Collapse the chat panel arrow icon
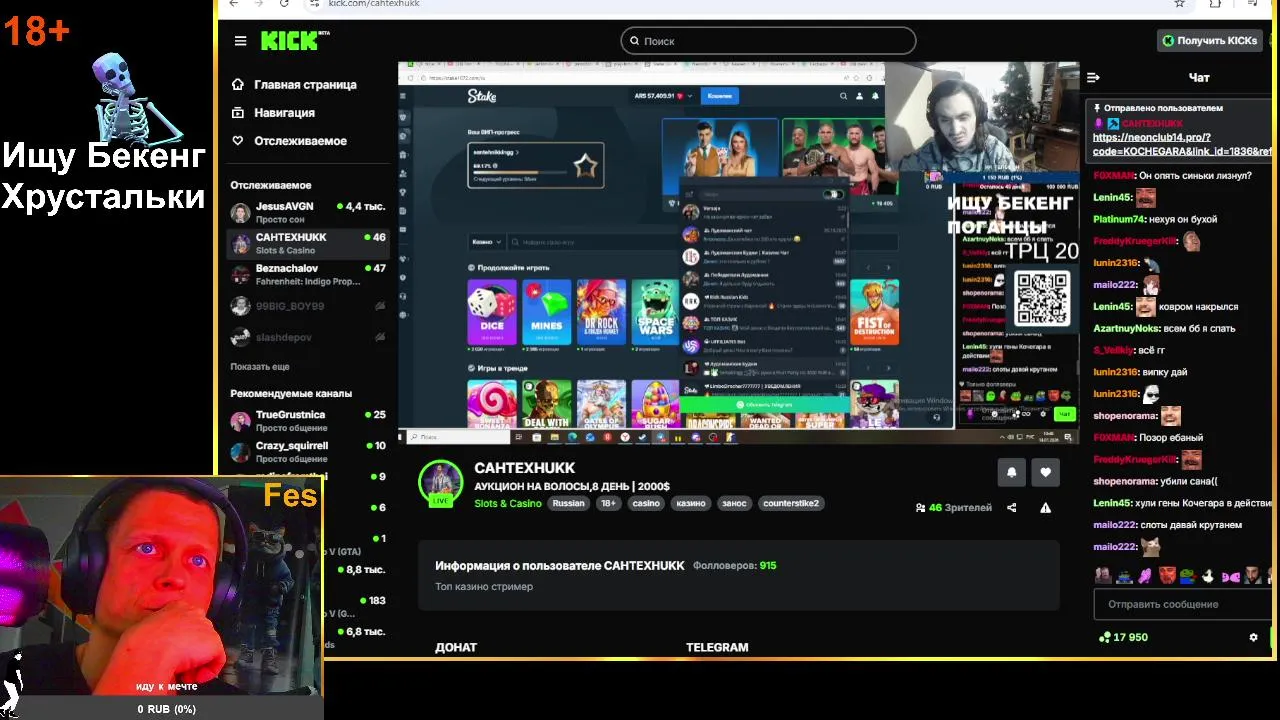Screen dimensions: 1280x720 [x=1093, y=77]
